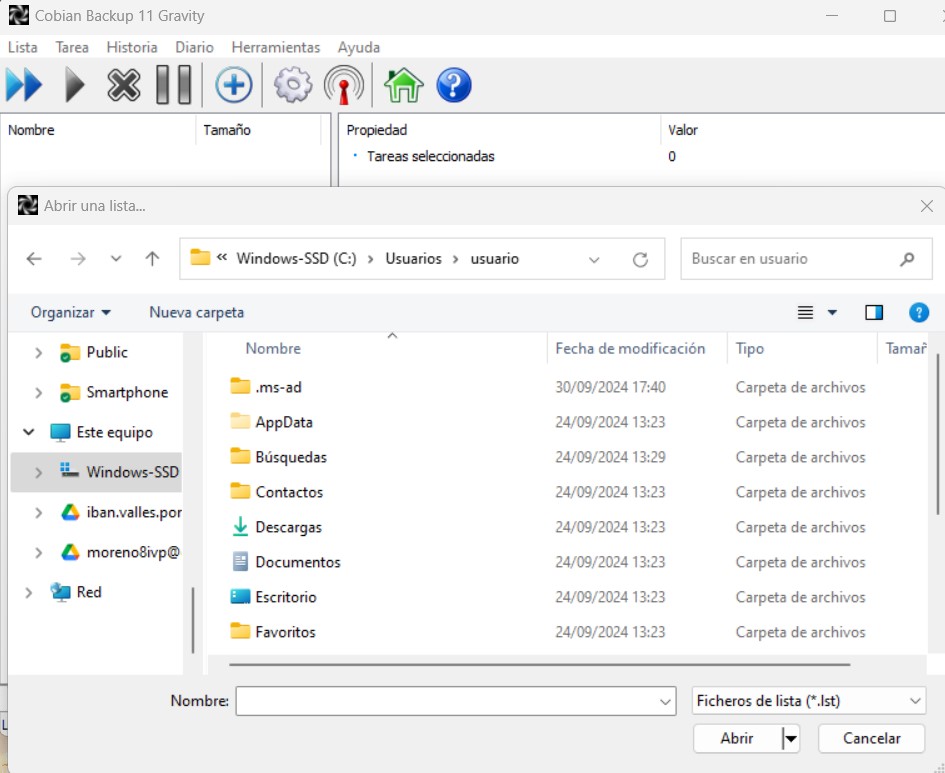The height and width of the screenshot is (773, 945).
Task: Click the Add new task plus icon
Action: (233, 85)
